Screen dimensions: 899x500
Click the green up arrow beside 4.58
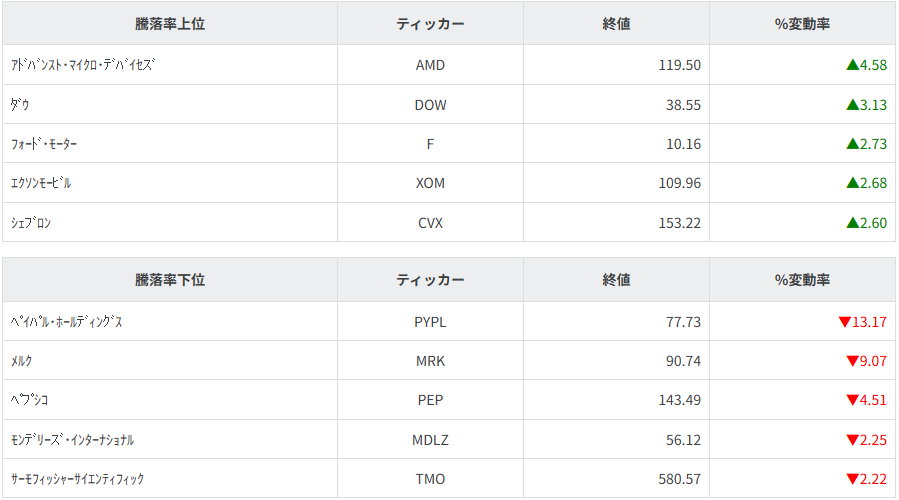tap(852, 65)
